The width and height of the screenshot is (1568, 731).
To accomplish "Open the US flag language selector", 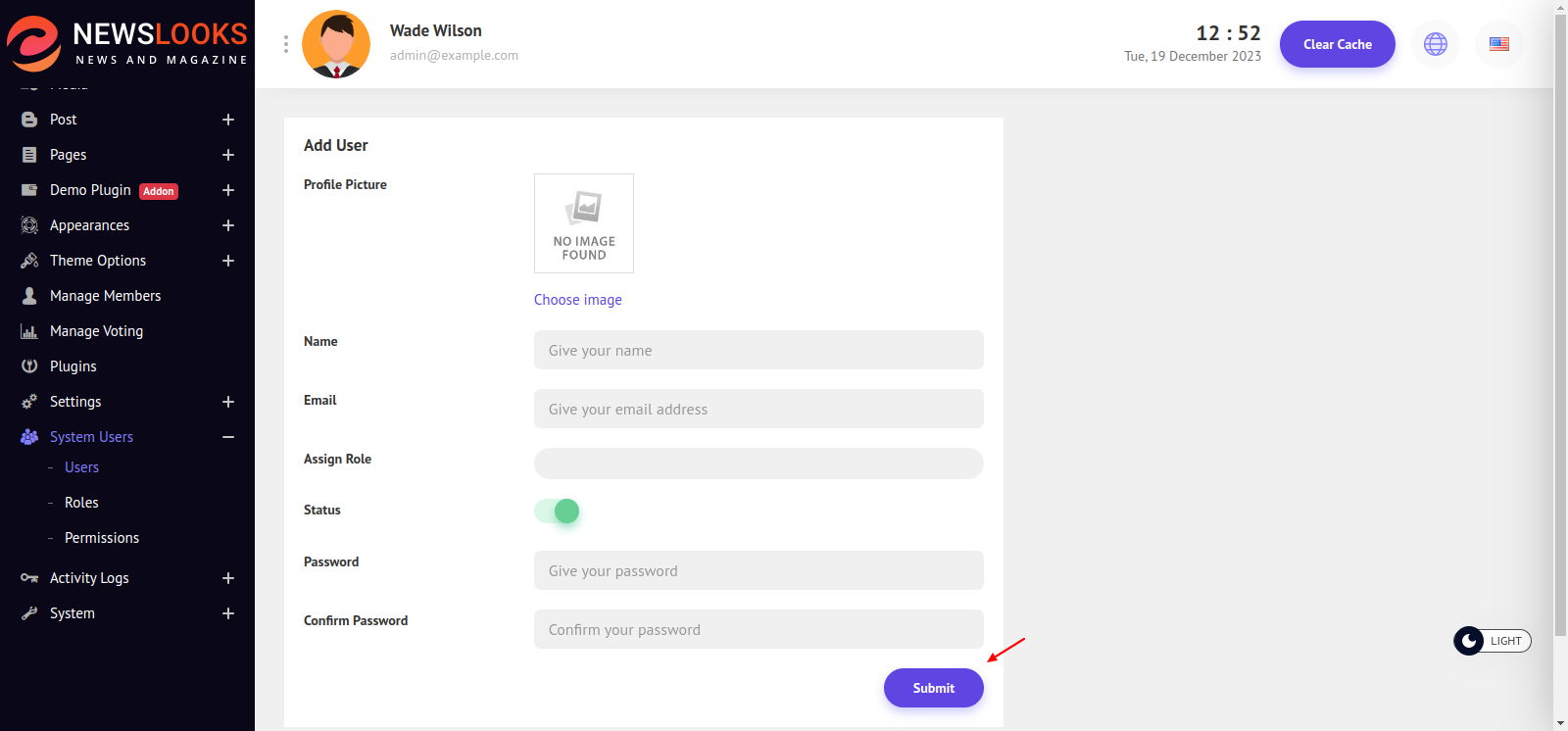I will click(x=1498, y=44).
